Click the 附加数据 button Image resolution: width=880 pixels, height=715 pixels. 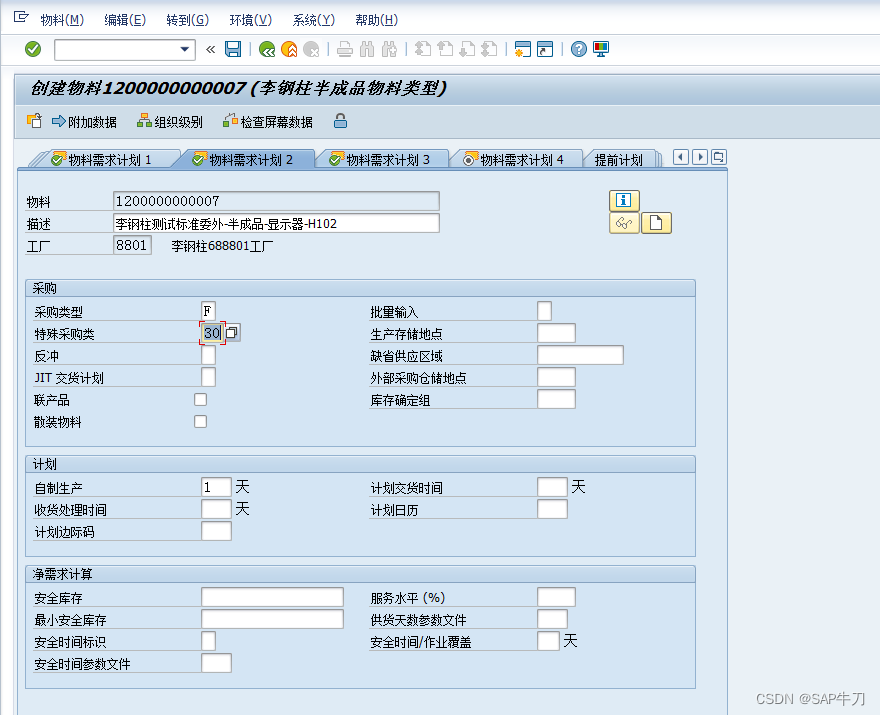coord(84,121)
